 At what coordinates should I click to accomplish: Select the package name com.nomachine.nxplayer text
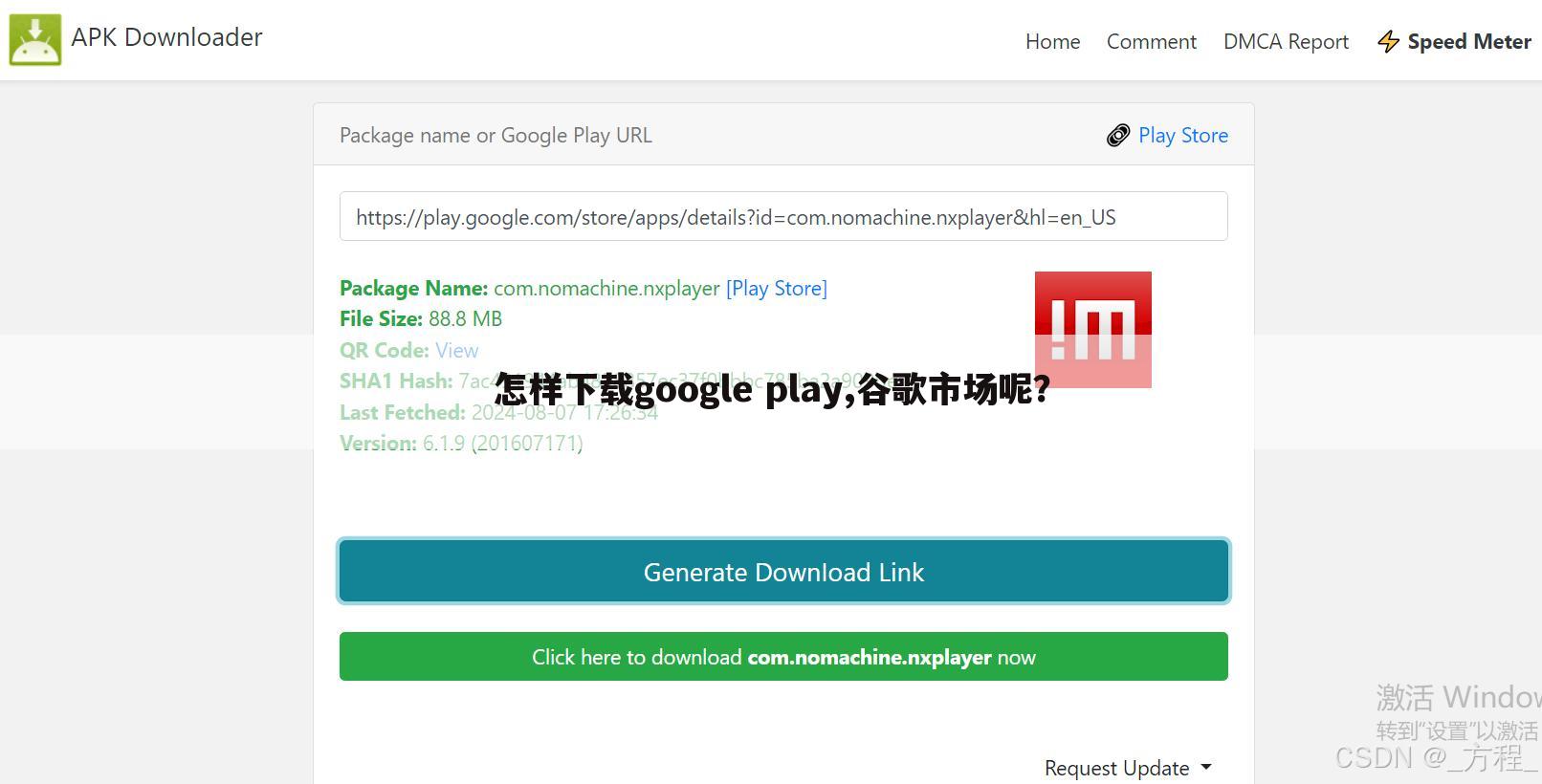tap(606, 288)
